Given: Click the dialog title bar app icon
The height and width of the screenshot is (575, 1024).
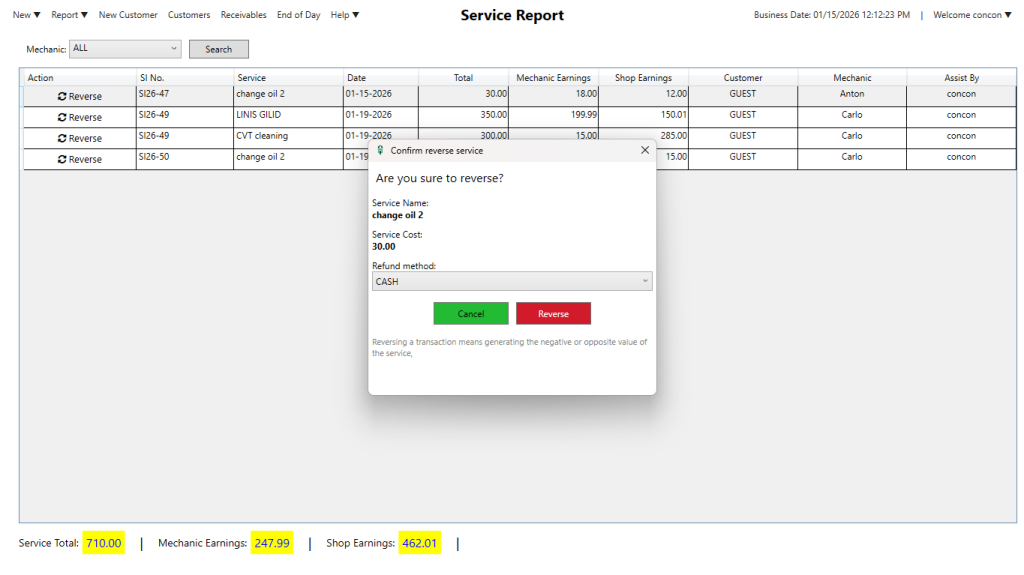Looking at the screenshot, I should point(380,150).
